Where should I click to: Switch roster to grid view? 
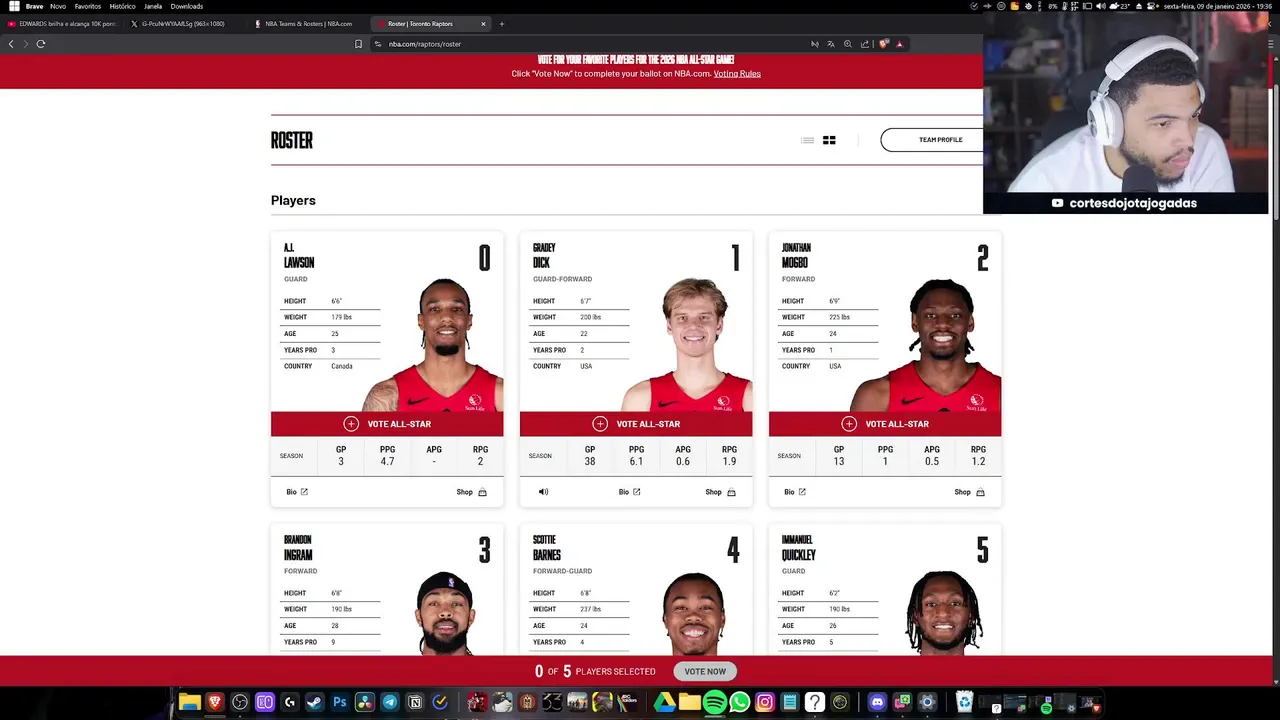click(x=829, y=140)
